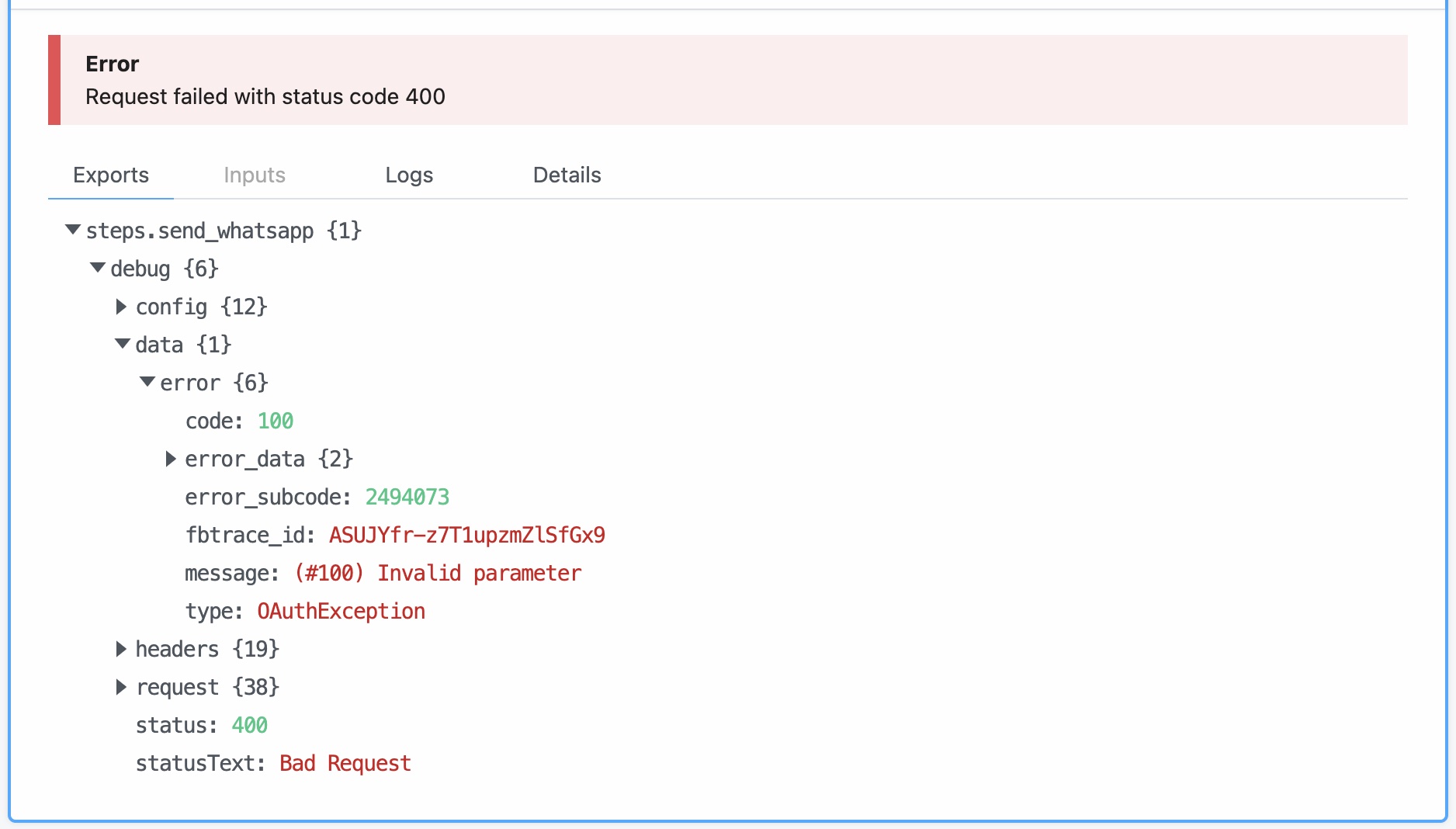Image resolution: width=1456 pixels, height=829 pixels.
Task: Collapse the data {1} node
Action: pos(121,344)
